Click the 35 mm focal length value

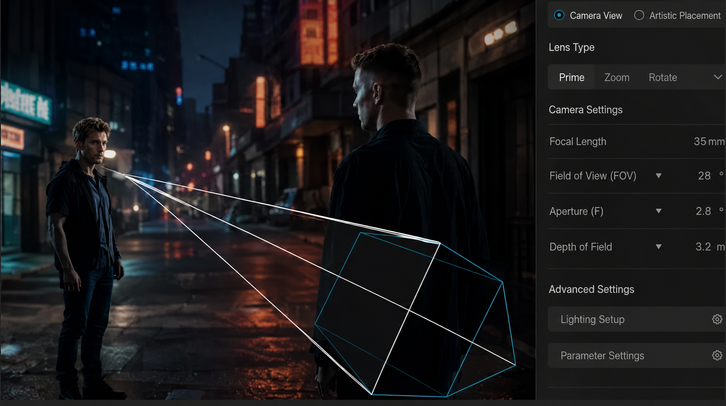(x=709, y=141)
